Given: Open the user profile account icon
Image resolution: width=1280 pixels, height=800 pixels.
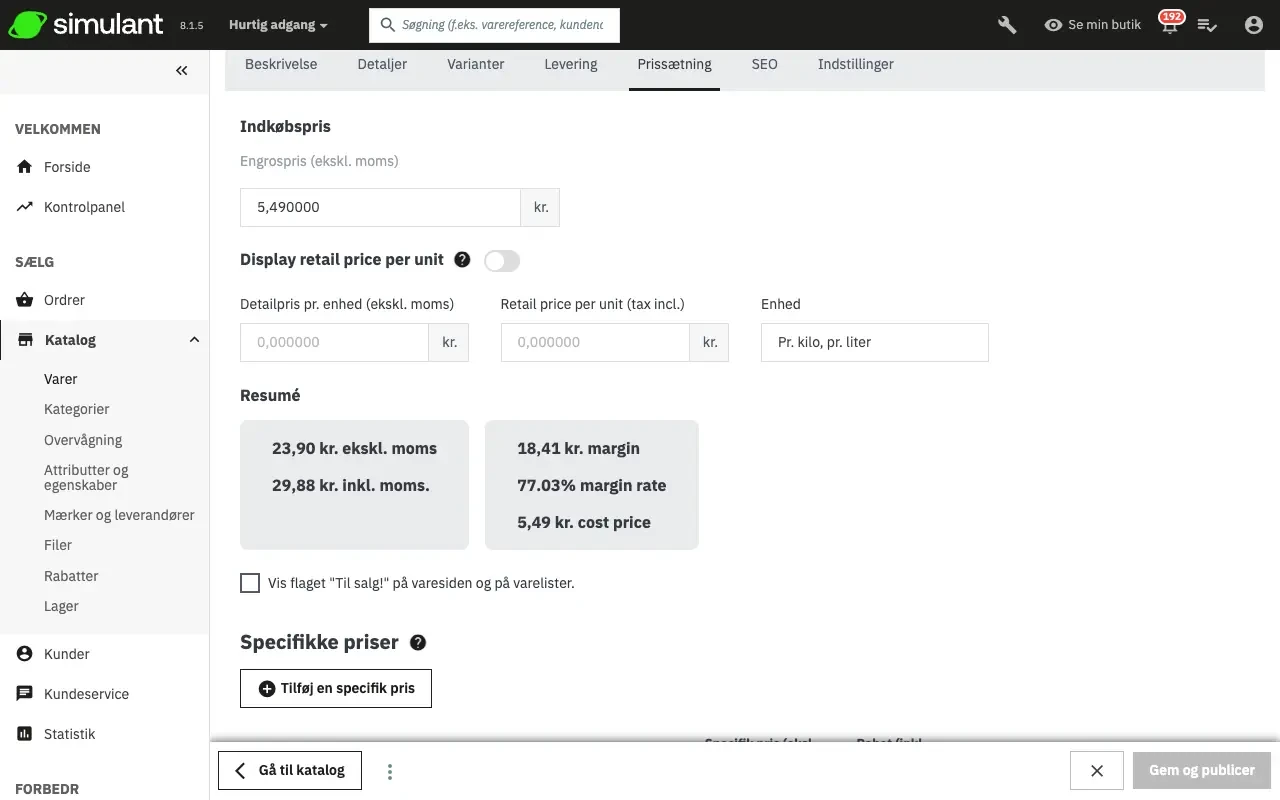Looking at the screenshot, I should coord(1253,25).
